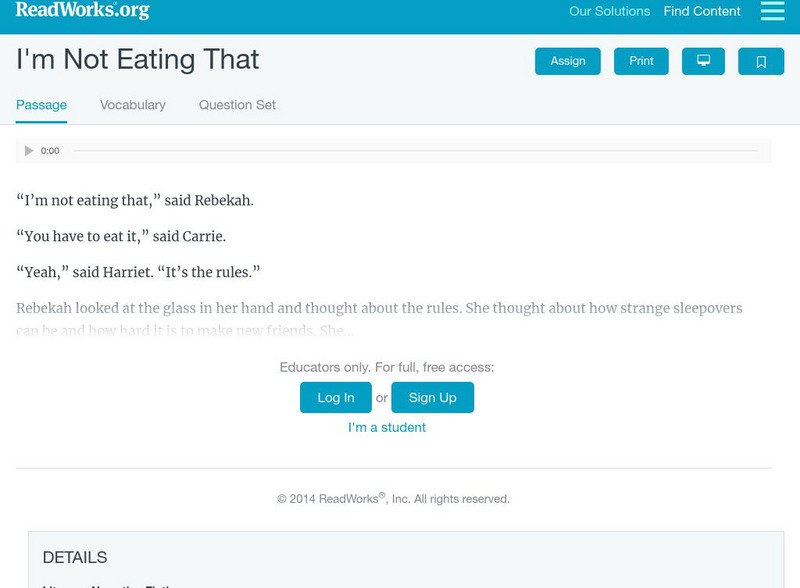Select the Passage tab
This screenshot has width=800, height=588.
pos(41,105)
